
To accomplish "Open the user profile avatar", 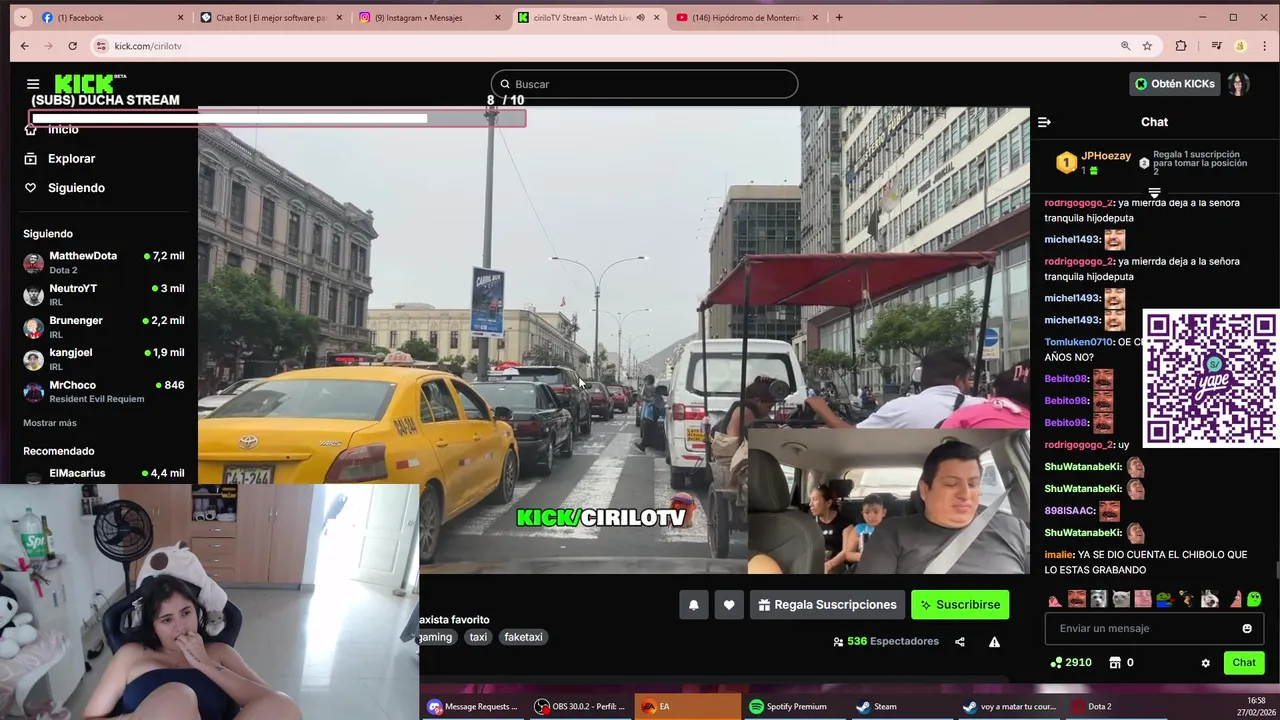I will 1238,84.
